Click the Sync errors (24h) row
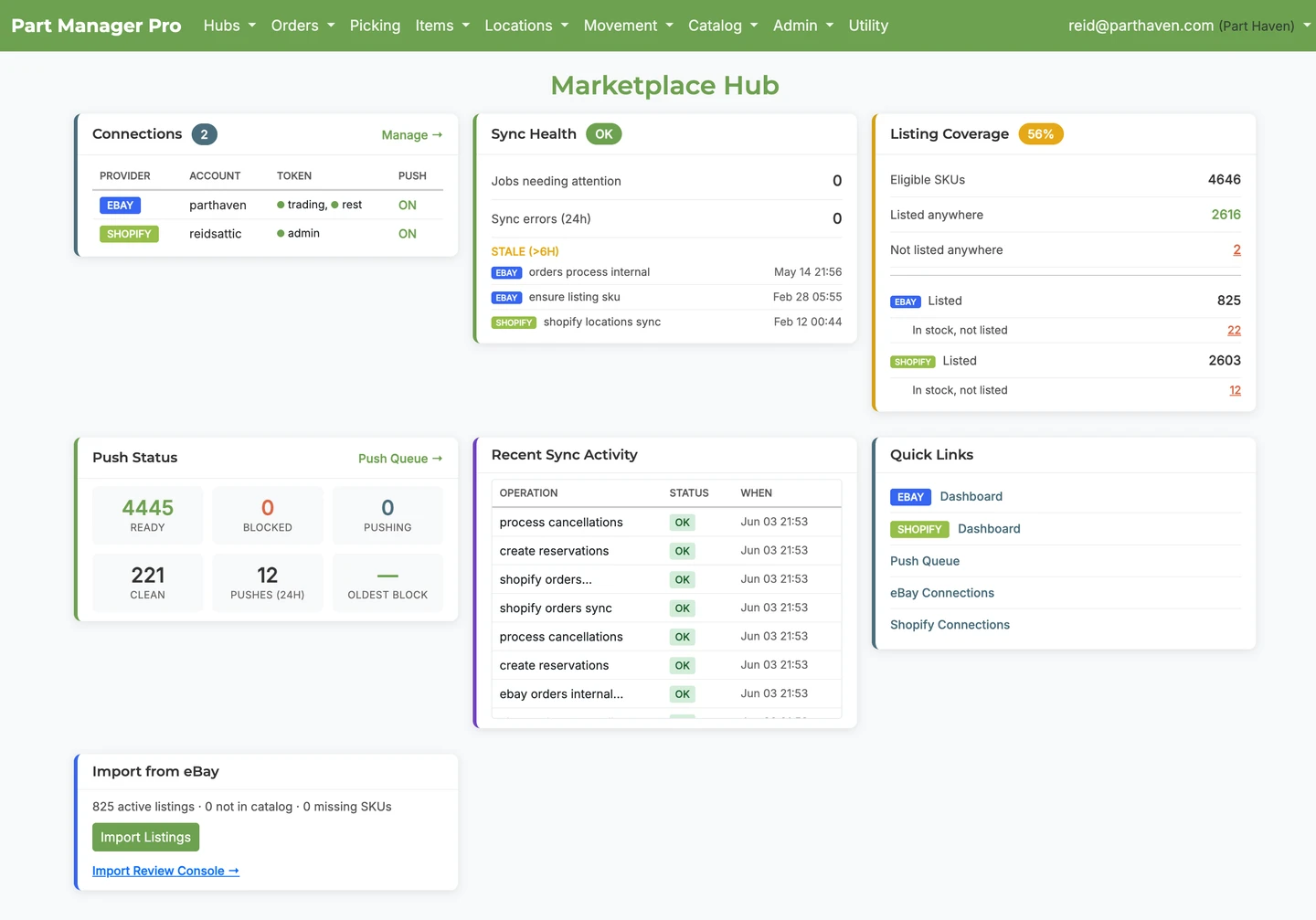This screenshot has height=920, width=1316. (x=666, y=218)
